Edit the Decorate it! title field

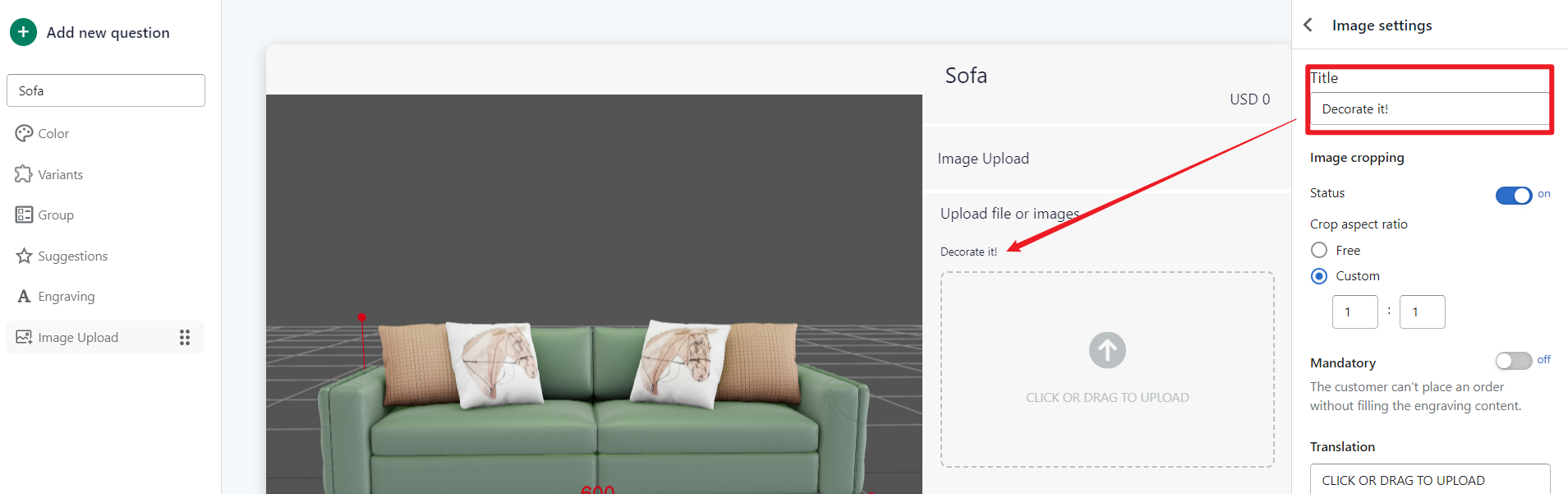click(x=1429, y=108)
